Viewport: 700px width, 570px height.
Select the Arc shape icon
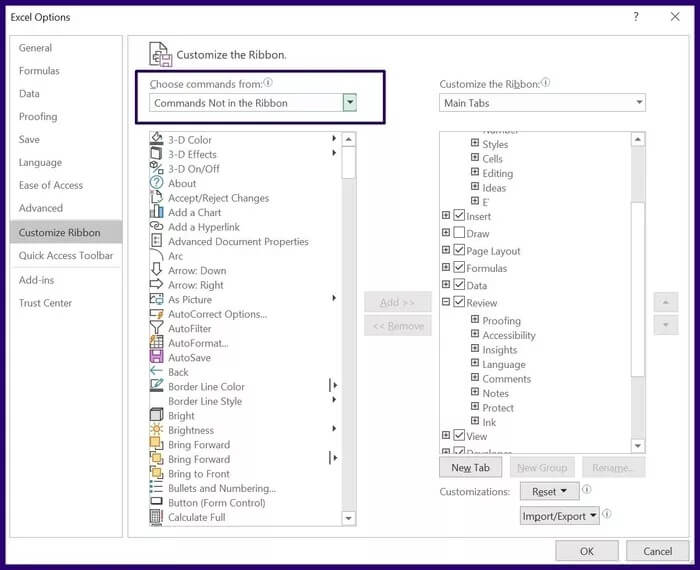coord(156,255)
